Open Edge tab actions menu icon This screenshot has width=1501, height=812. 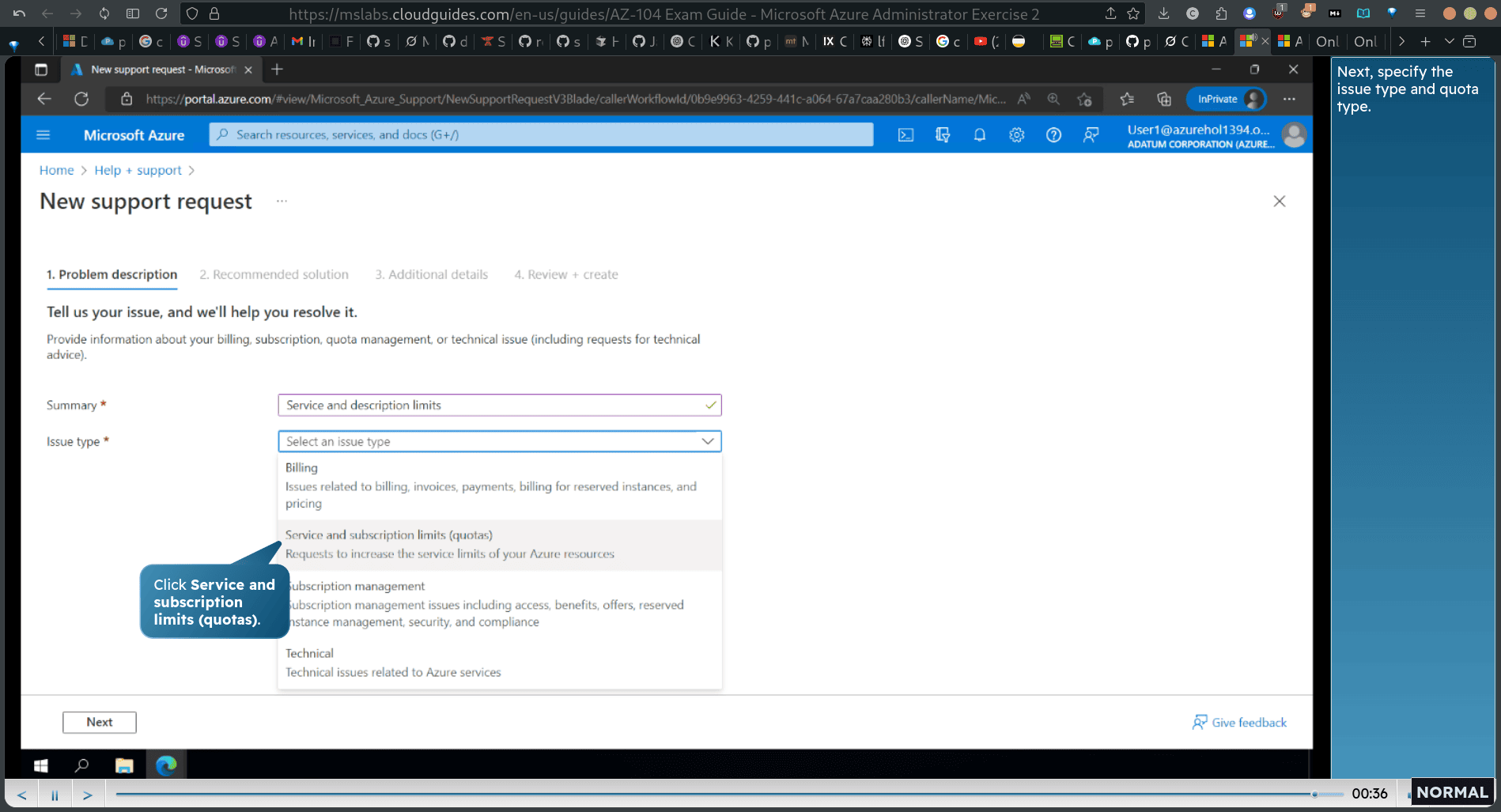[x=41, y=70]
